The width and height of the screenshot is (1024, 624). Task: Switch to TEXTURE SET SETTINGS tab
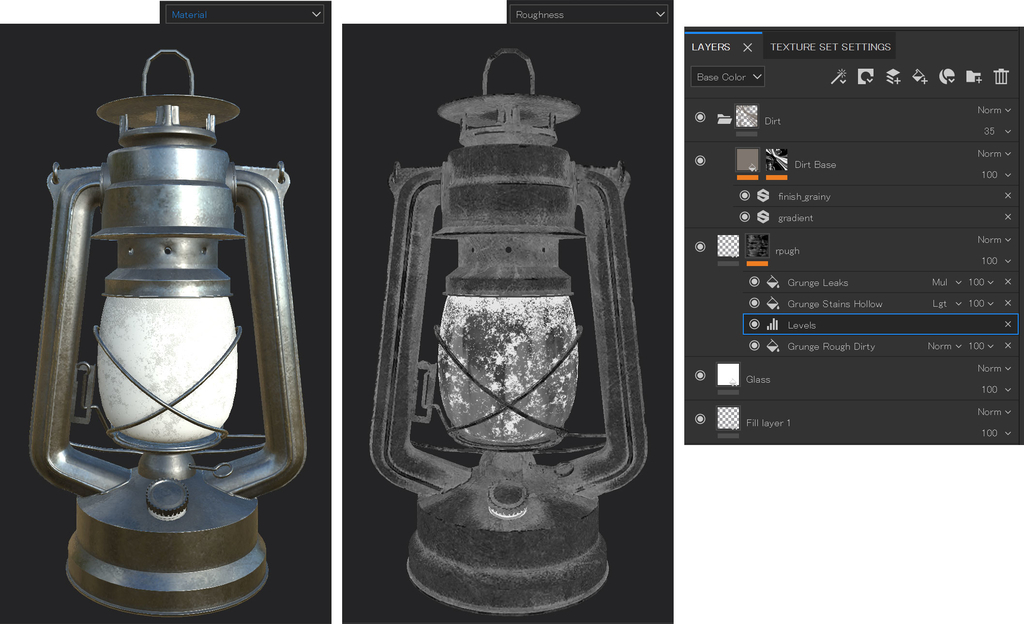(830, 47)
